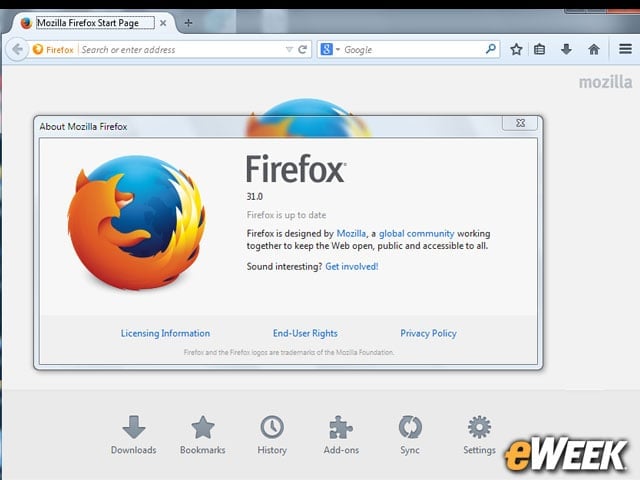Click the Downloads shortcut icon on start page
The height and width of the screenshot is (480, 640).
[133, 427]
